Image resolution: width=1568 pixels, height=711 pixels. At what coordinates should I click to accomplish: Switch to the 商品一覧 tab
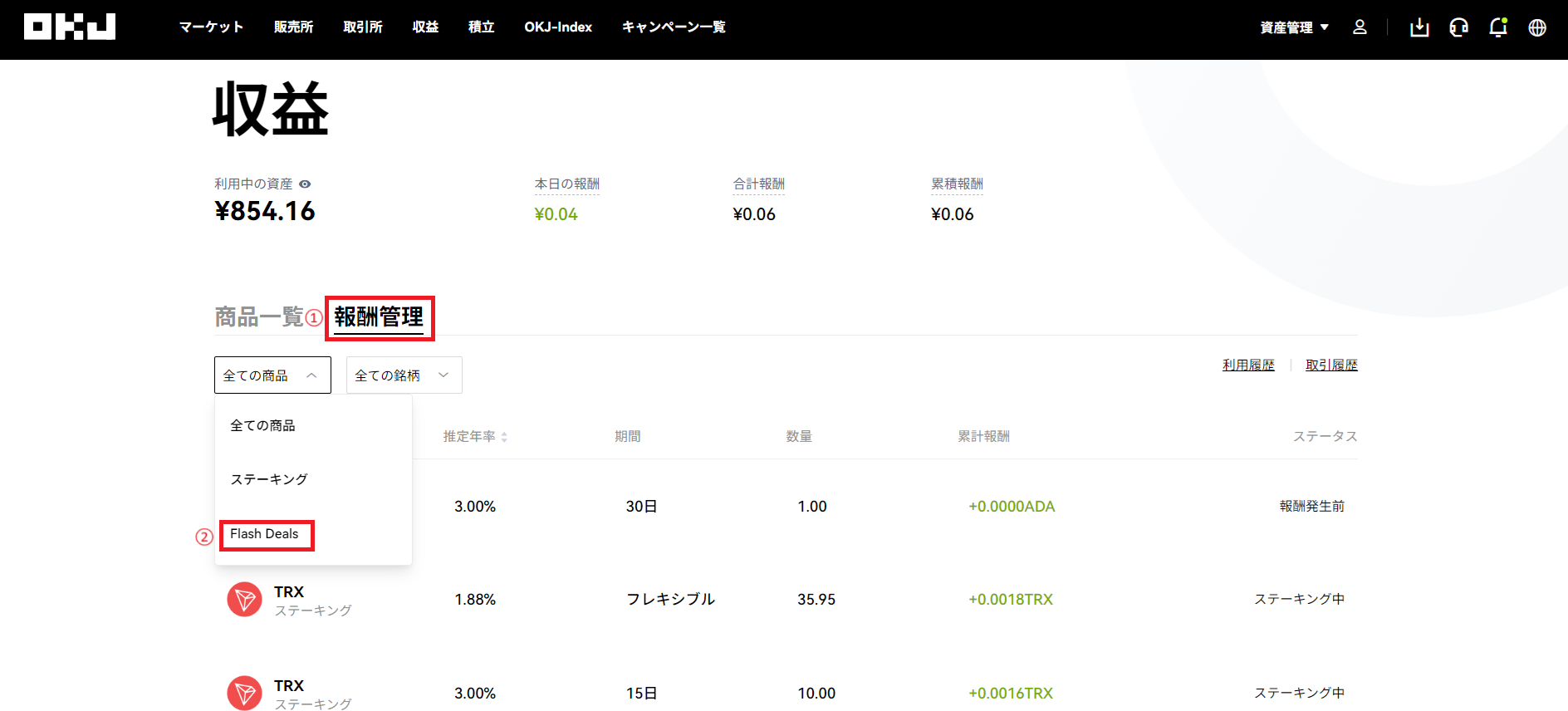259,316
